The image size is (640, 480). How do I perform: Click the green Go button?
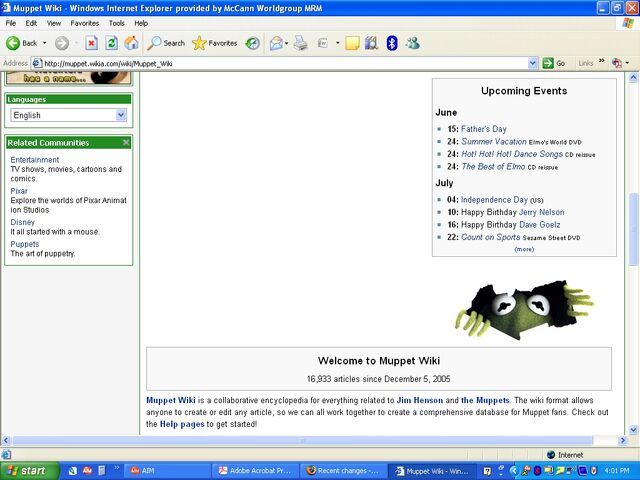pos(553,63)
